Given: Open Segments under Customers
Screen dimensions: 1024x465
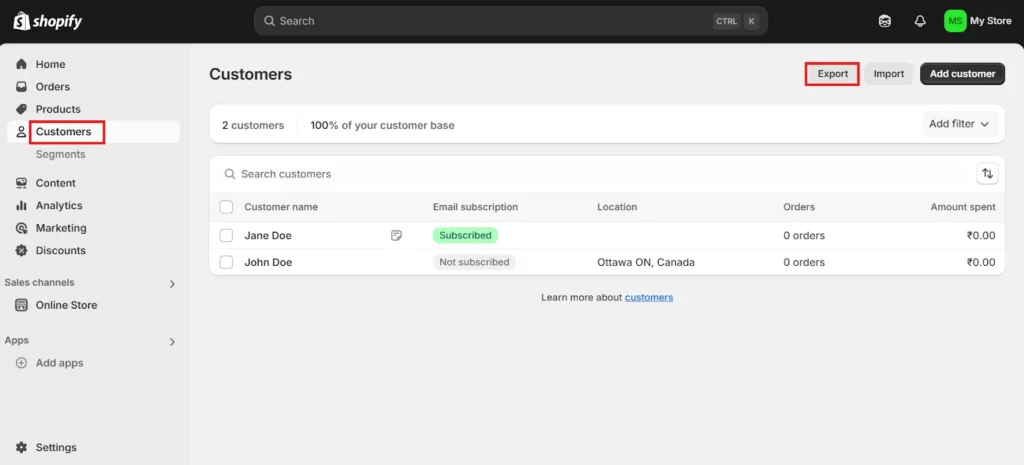Looking at the screenshot, I should pyautogui.click(x=60, y=155).
